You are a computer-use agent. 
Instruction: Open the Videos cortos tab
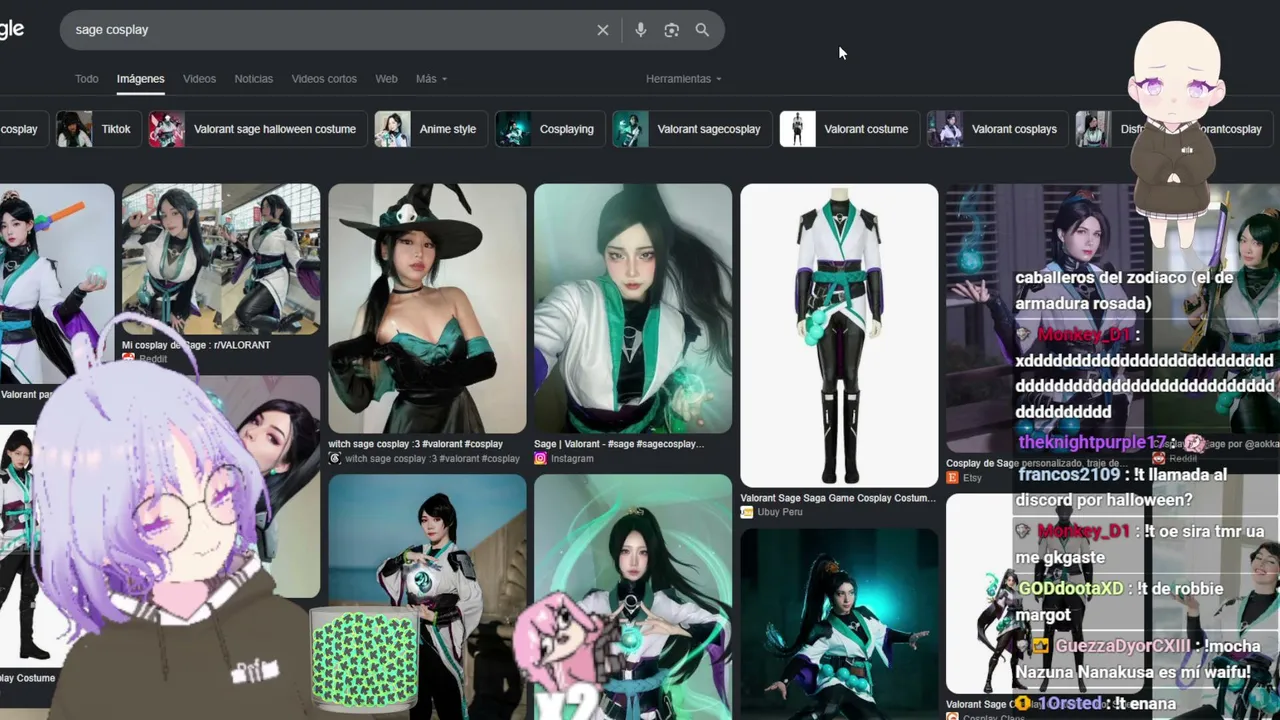tap(324, 79)
